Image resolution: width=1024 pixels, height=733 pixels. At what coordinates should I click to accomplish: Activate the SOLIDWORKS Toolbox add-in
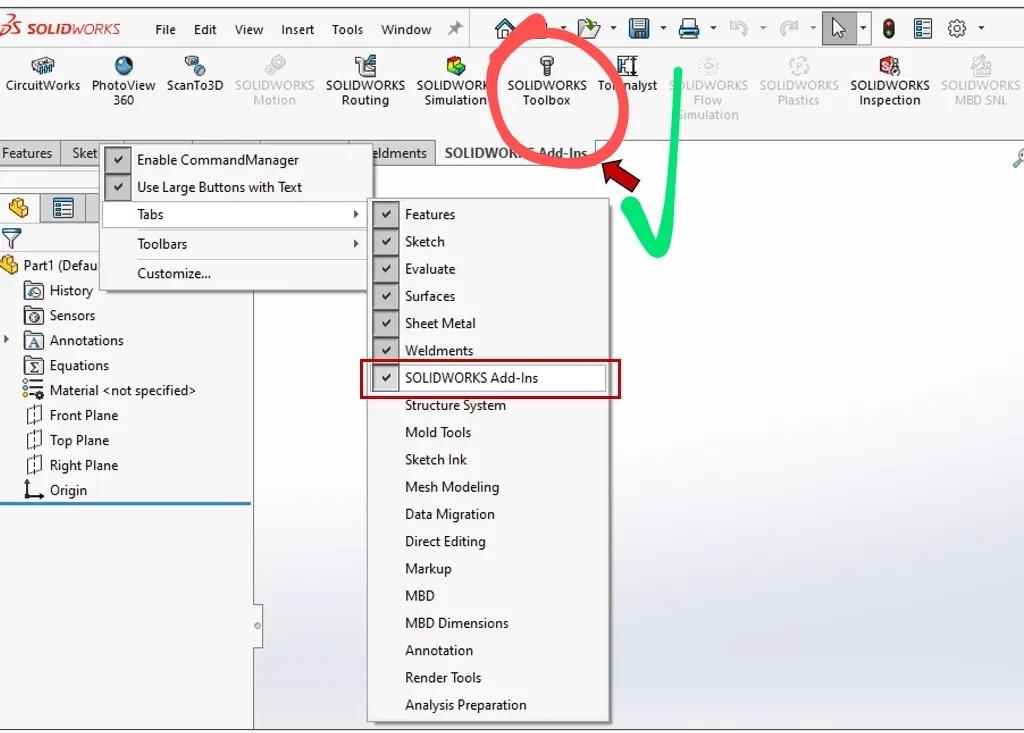[x=547, y=80]
